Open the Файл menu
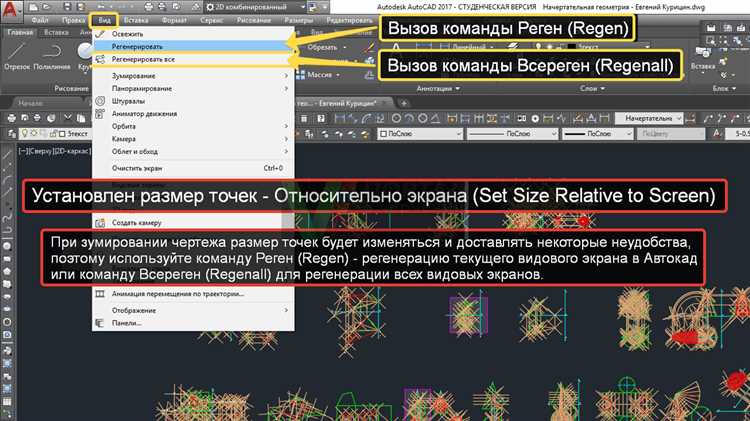 pos(40,21)
